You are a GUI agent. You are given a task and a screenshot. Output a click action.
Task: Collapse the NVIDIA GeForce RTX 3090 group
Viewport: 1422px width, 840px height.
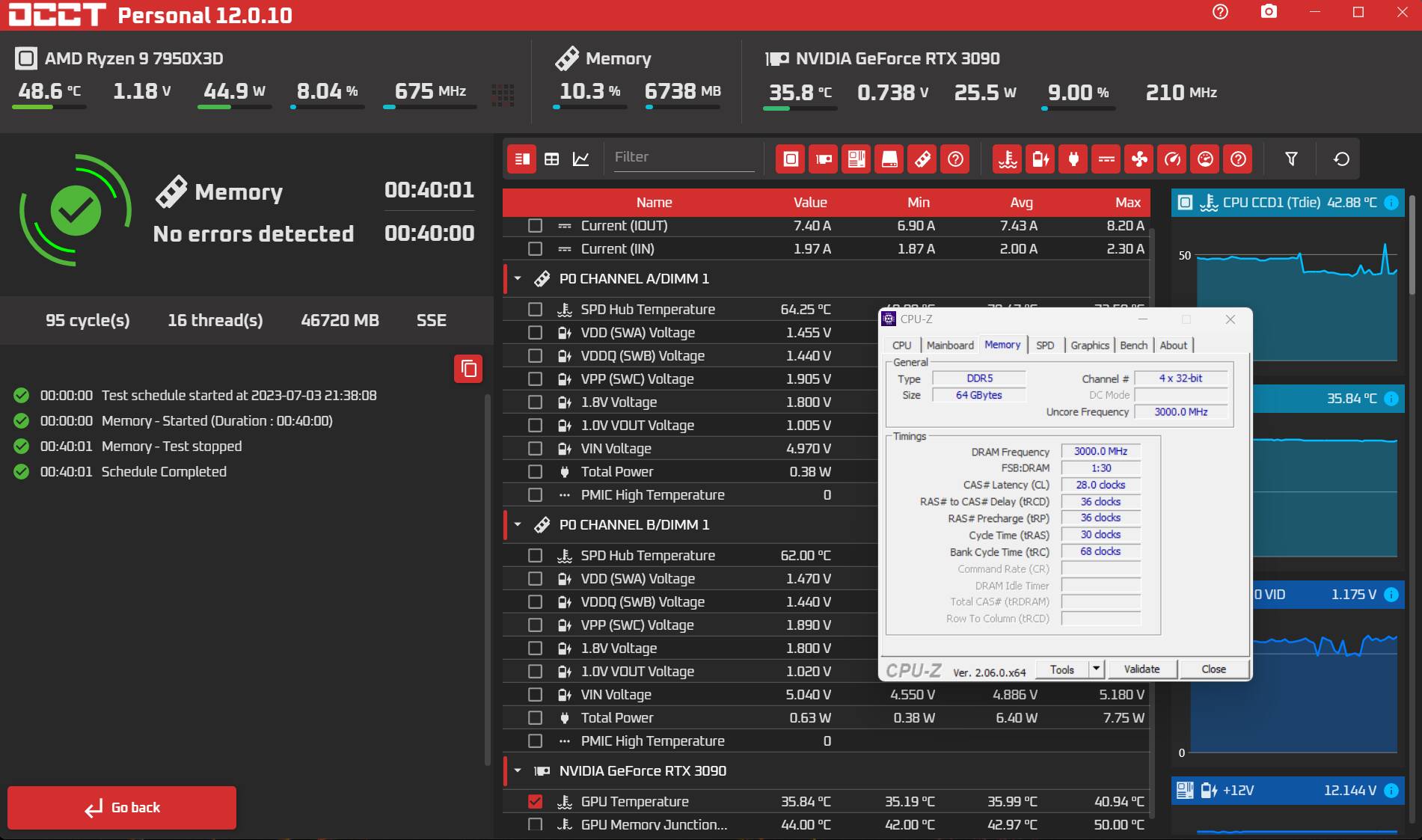(x=518, y=770)
